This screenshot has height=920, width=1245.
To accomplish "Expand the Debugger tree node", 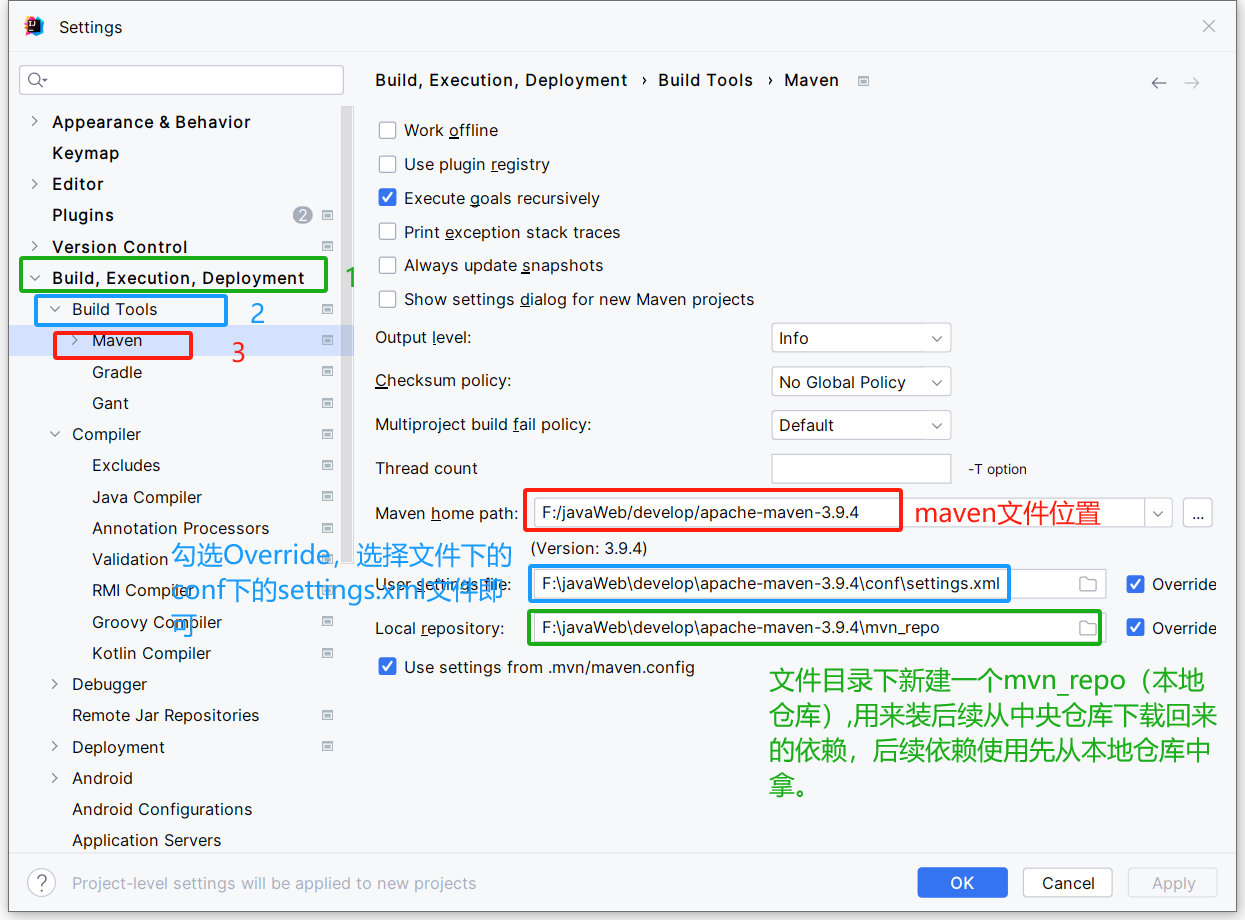I will click(x=55, y=684).
